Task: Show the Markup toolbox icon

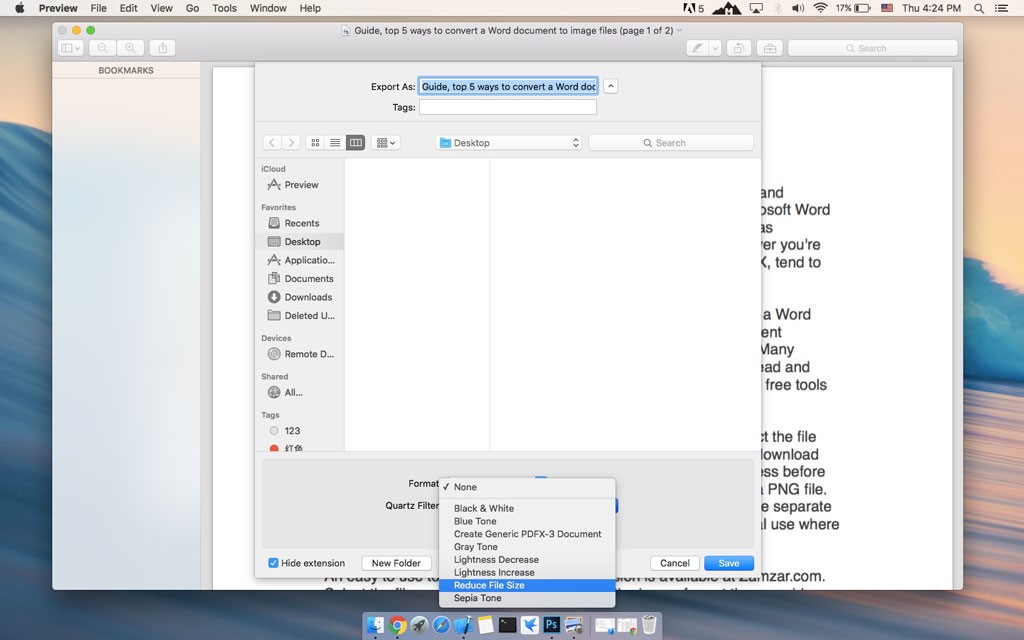Action: tap(770, 48)
